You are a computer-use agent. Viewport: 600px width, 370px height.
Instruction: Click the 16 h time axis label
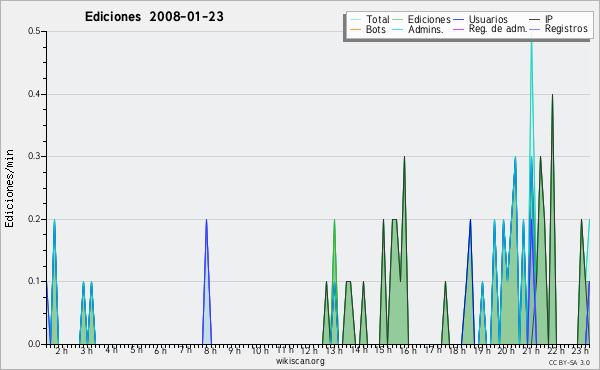point(408,350)
